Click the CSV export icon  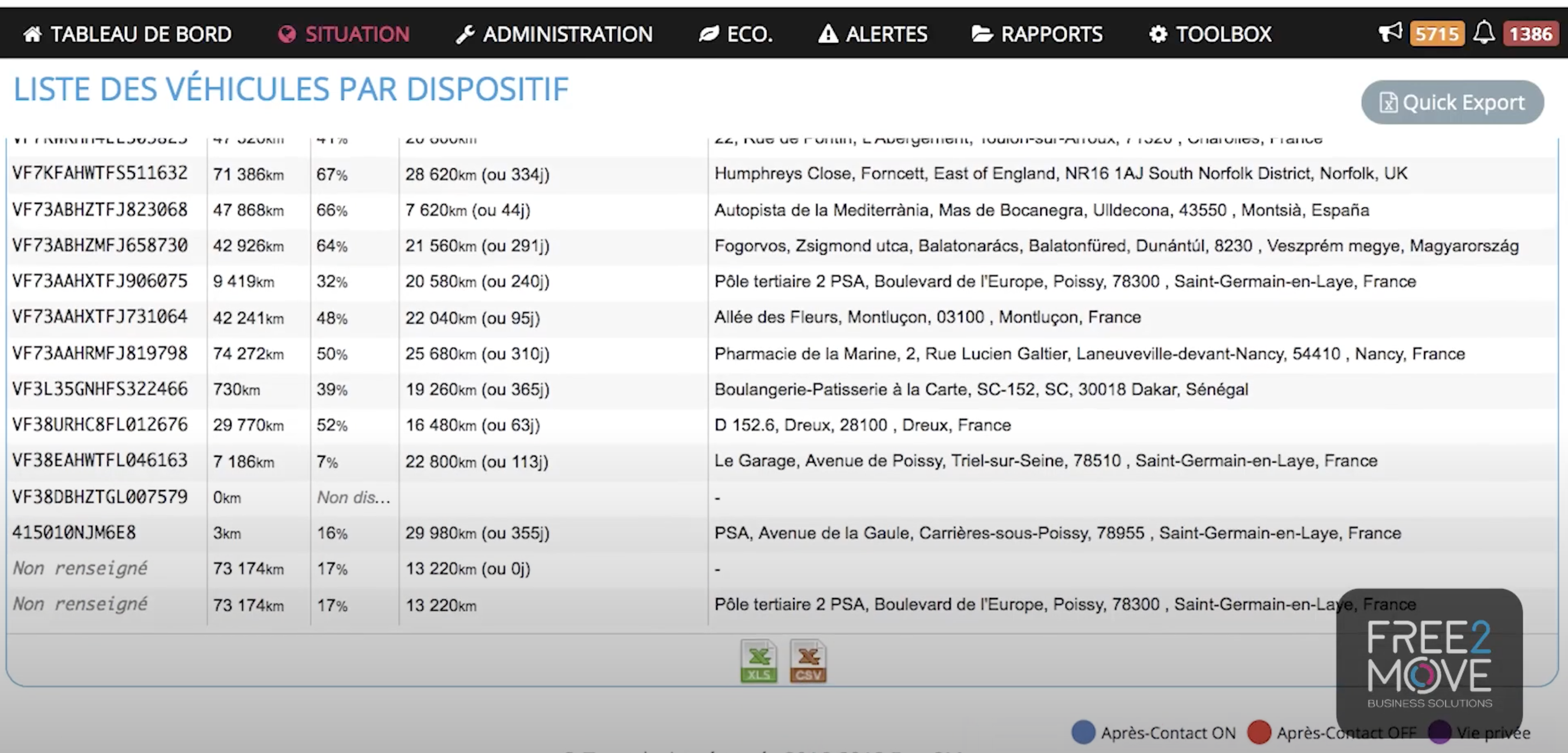tap(808, 660)
